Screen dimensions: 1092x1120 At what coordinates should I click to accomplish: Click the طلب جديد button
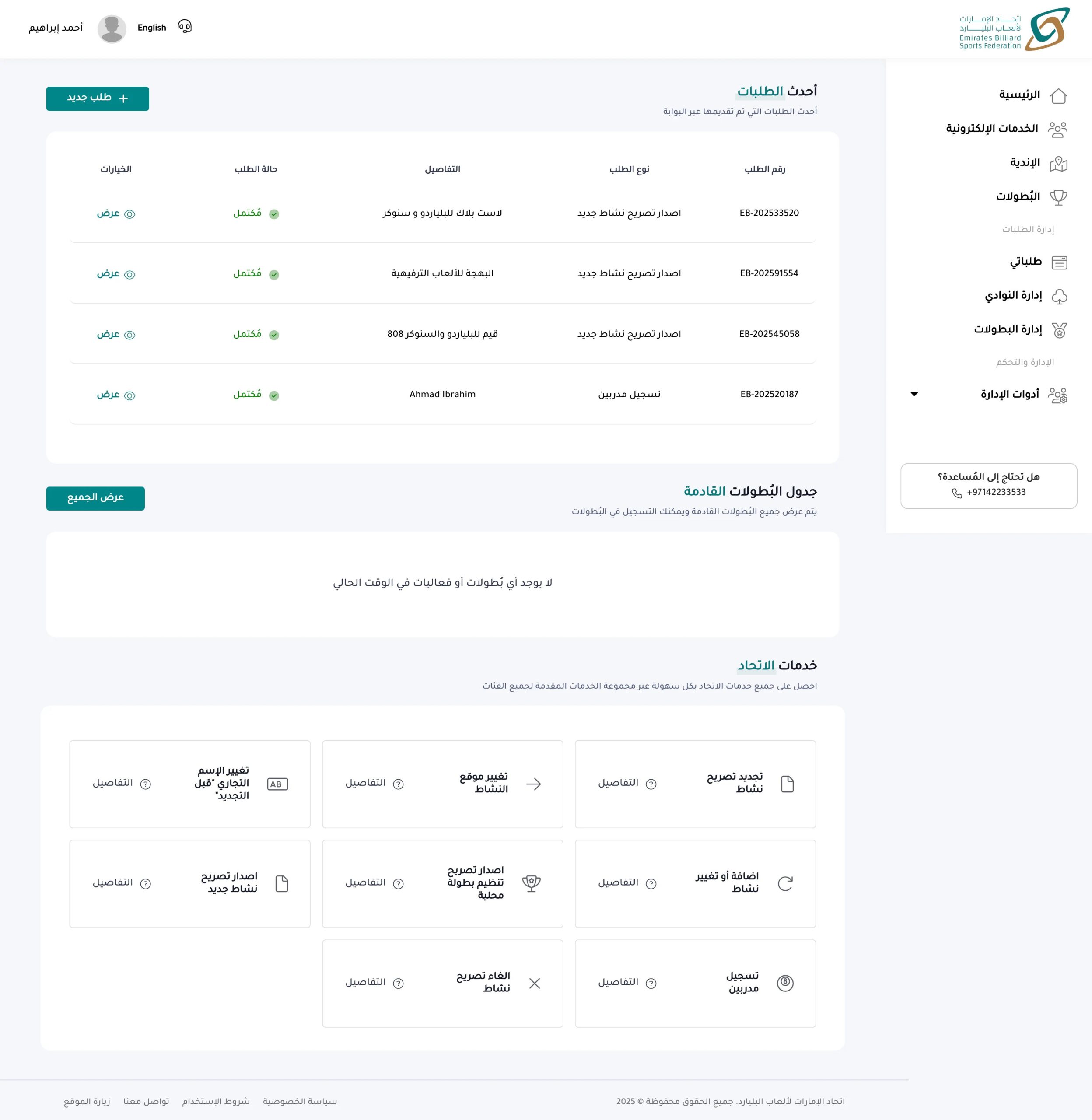click(98, 98)
